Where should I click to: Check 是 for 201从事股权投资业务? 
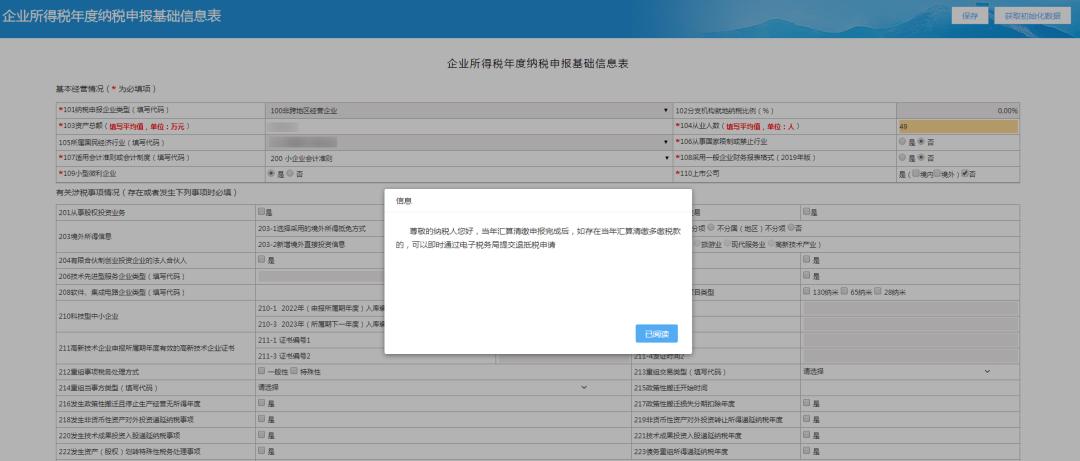tap(262, 212)
